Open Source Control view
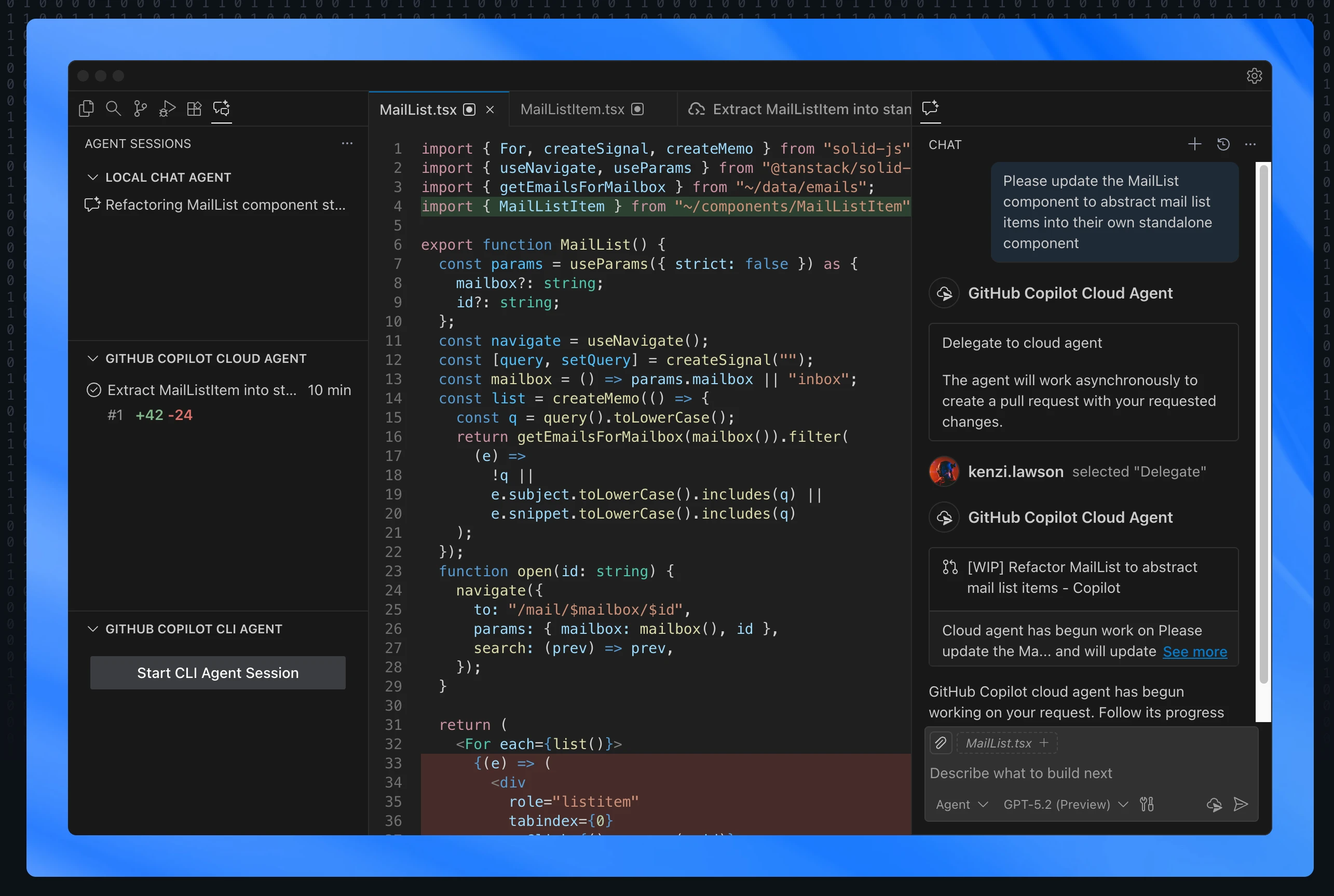The image size is (1334, 896). 140,108
